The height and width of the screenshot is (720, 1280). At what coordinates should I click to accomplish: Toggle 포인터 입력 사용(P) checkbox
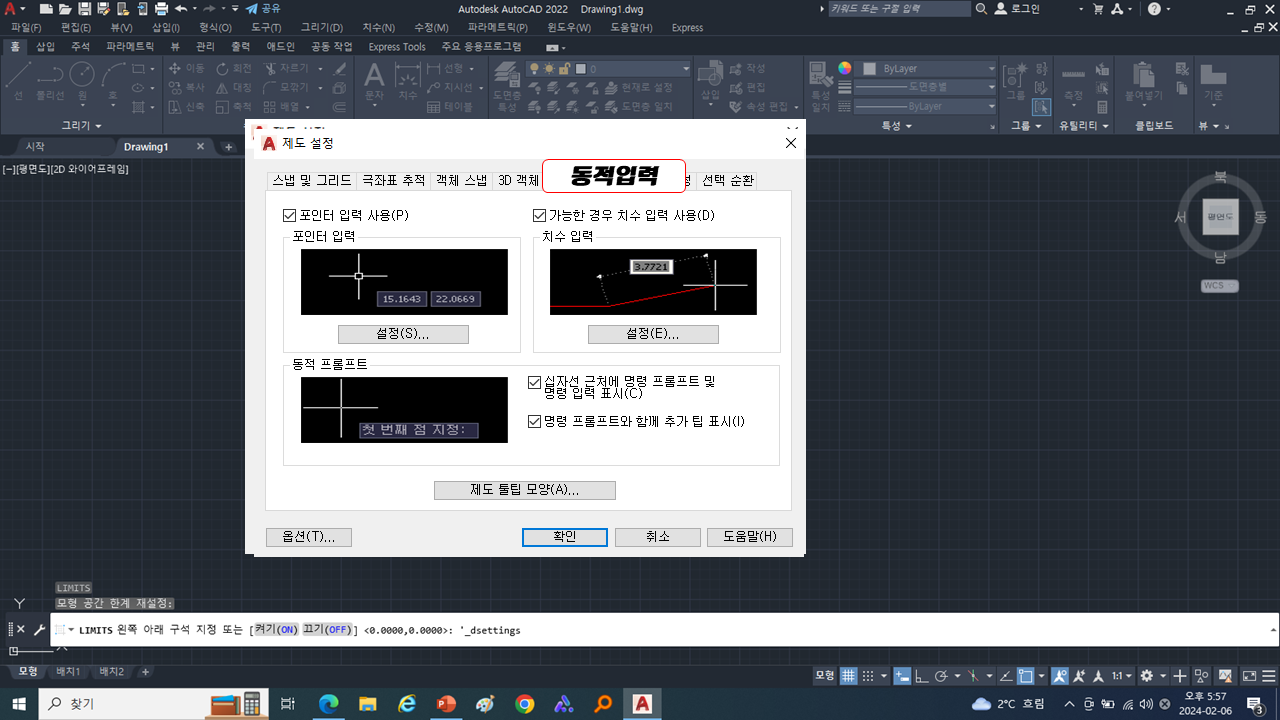tap(290, 215)
